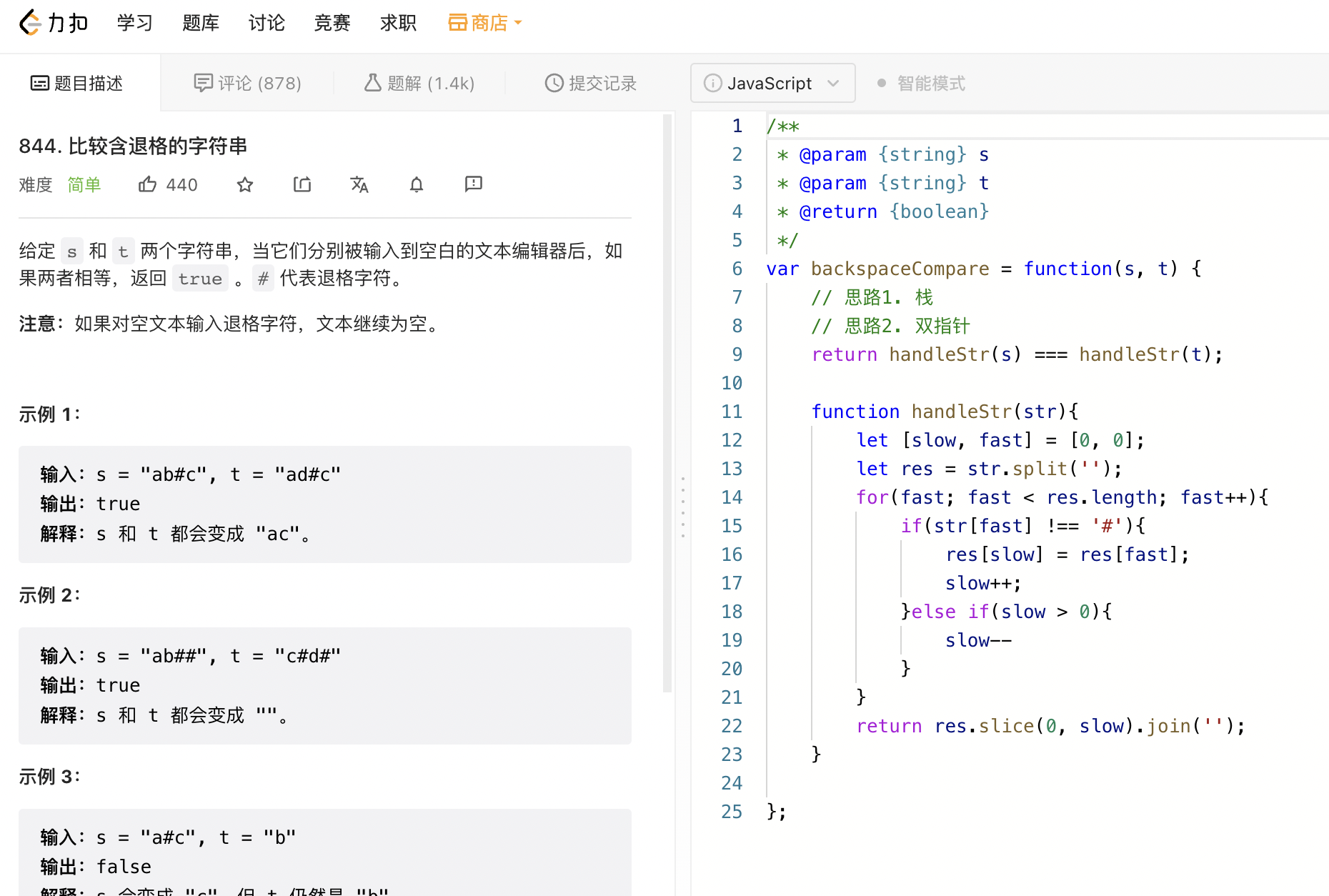Click the let res = str.split line
Viewport: 1329px width, 896px height.
pyautogui.click(x=990, y=469)
